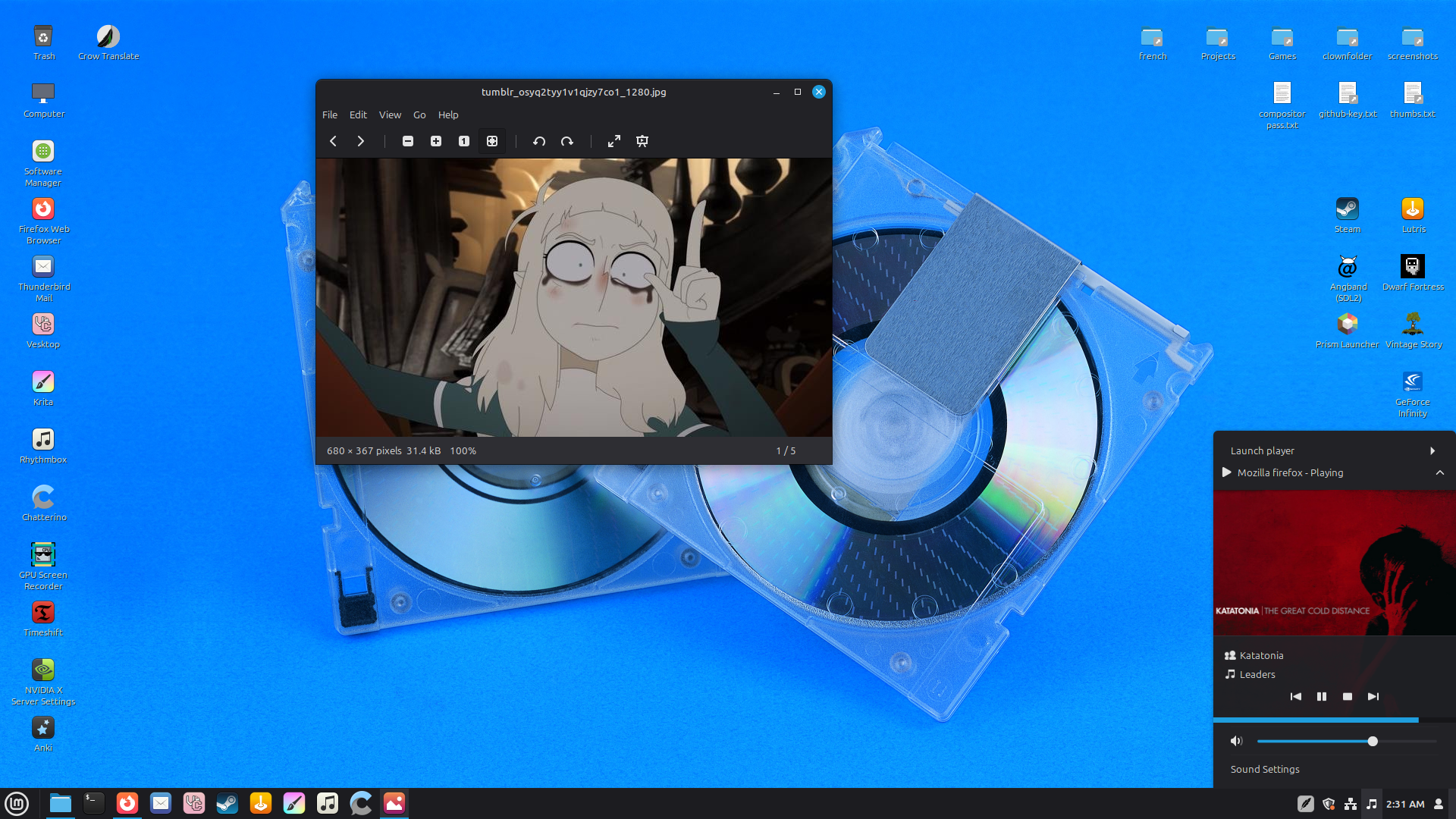
Task: Rotate image counterclockwise
Action: pos(539,141)
